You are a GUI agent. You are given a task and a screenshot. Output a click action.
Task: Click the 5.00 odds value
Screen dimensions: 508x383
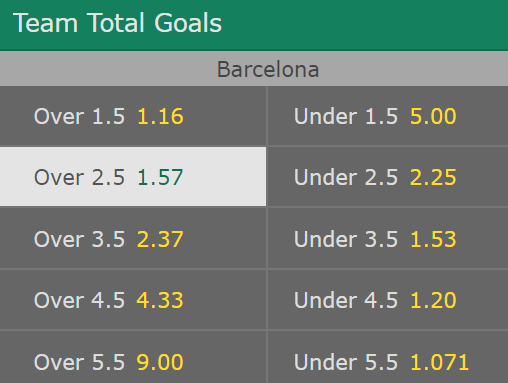point(433,116)
